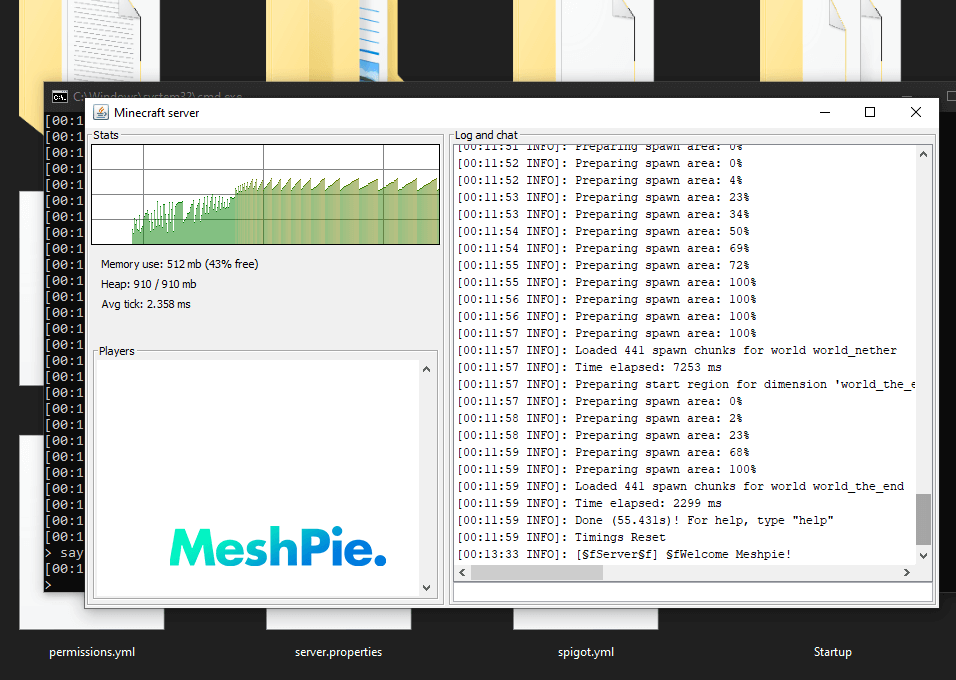The height and width of the screenshot is (680, 956).
Task: Click the Java icon in Minecraft server title bar
Action: (x=101, y=113)
